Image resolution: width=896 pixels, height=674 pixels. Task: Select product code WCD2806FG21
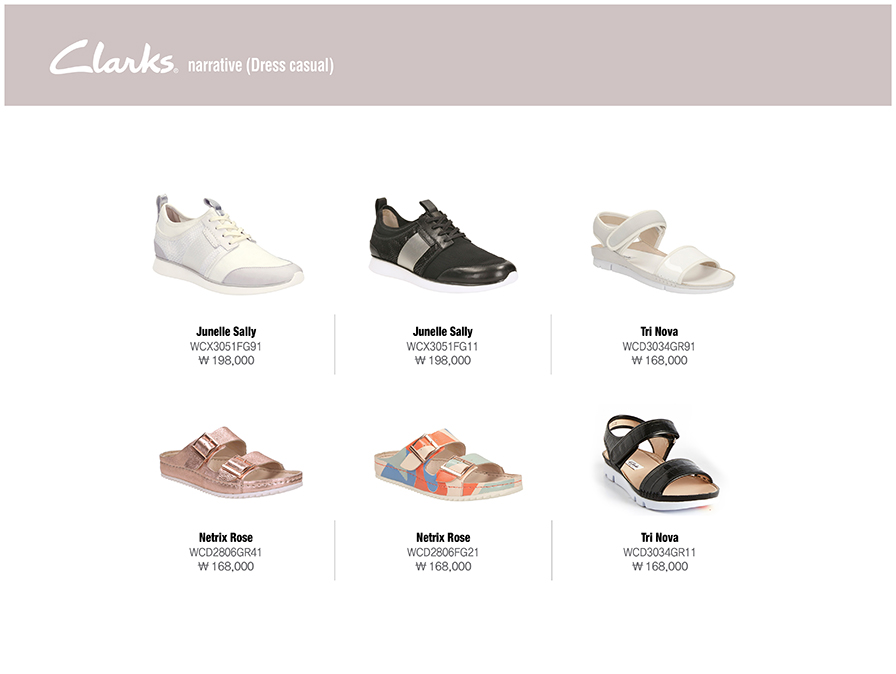[443, 552]
